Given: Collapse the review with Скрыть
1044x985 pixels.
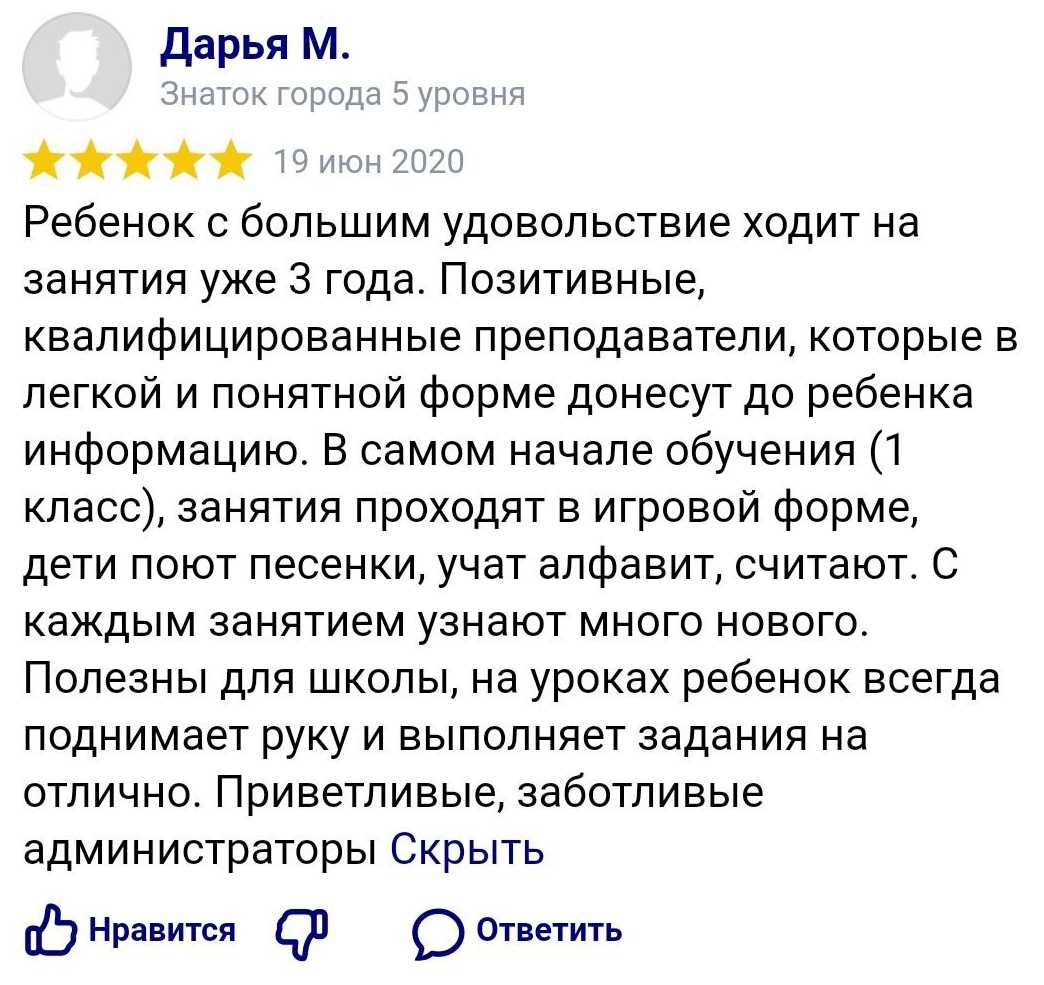Looking at the screenshot, I should pyautogui.click(x=467, y=849).
